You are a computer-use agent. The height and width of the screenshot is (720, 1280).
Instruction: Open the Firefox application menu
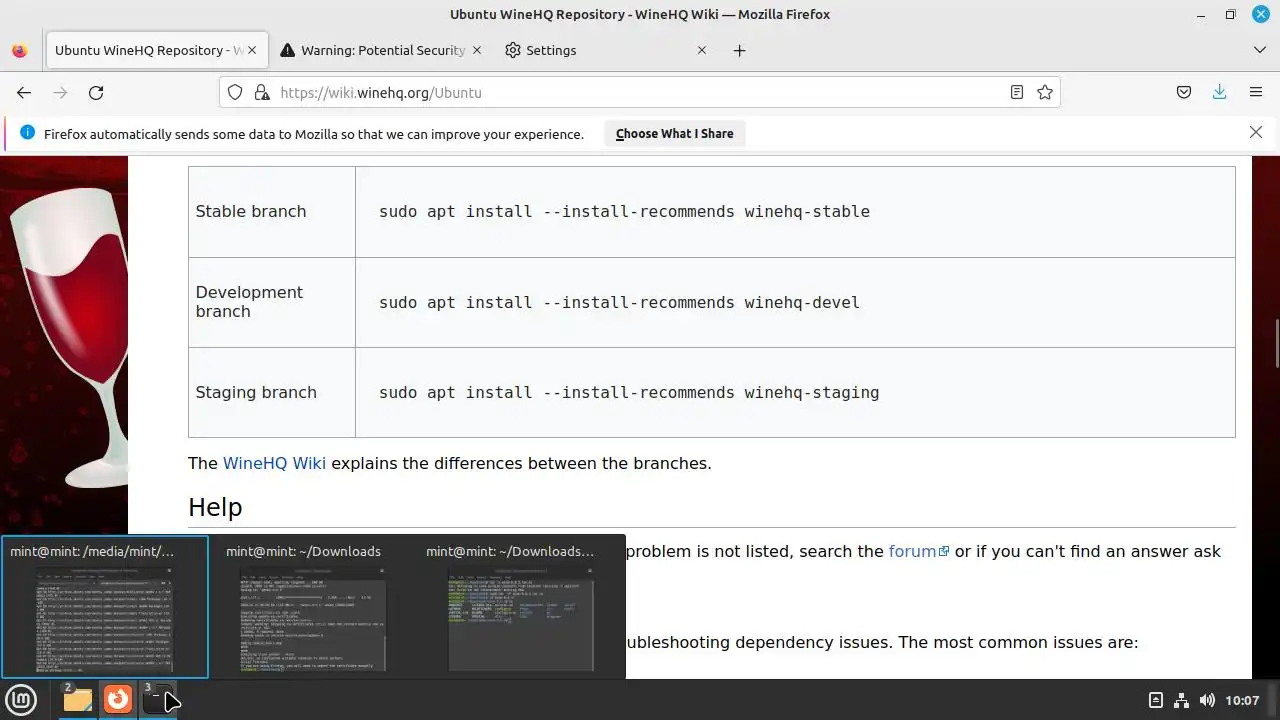(x=1256, y=93)
